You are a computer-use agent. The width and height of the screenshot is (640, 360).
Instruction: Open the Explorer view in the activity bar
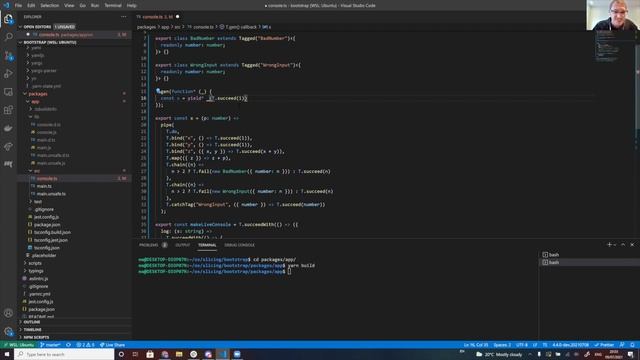[x=8, y=19]
